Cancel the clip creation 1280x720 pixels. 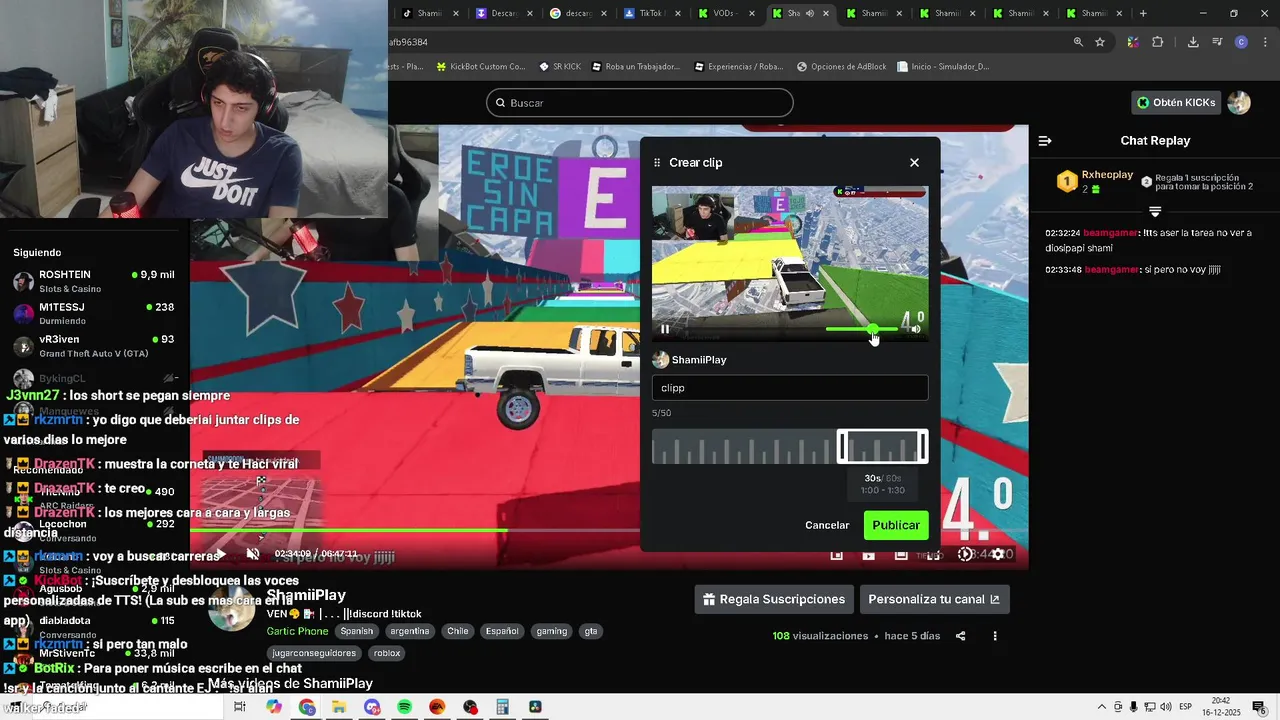(x=827, y=525)
